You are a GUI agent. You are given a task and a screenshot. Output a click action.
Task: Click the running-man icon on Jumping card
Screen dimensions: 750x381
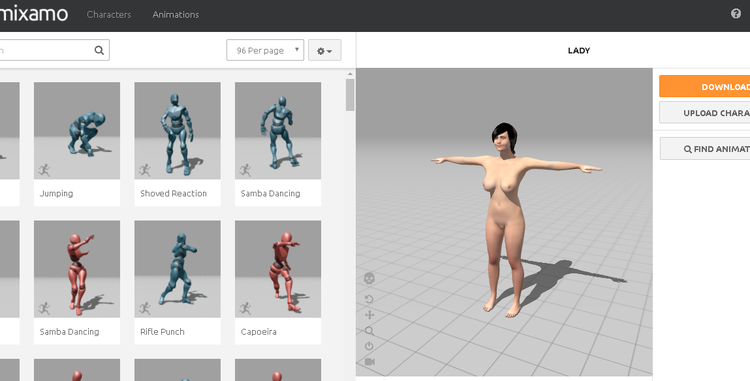tap(44, 170)
